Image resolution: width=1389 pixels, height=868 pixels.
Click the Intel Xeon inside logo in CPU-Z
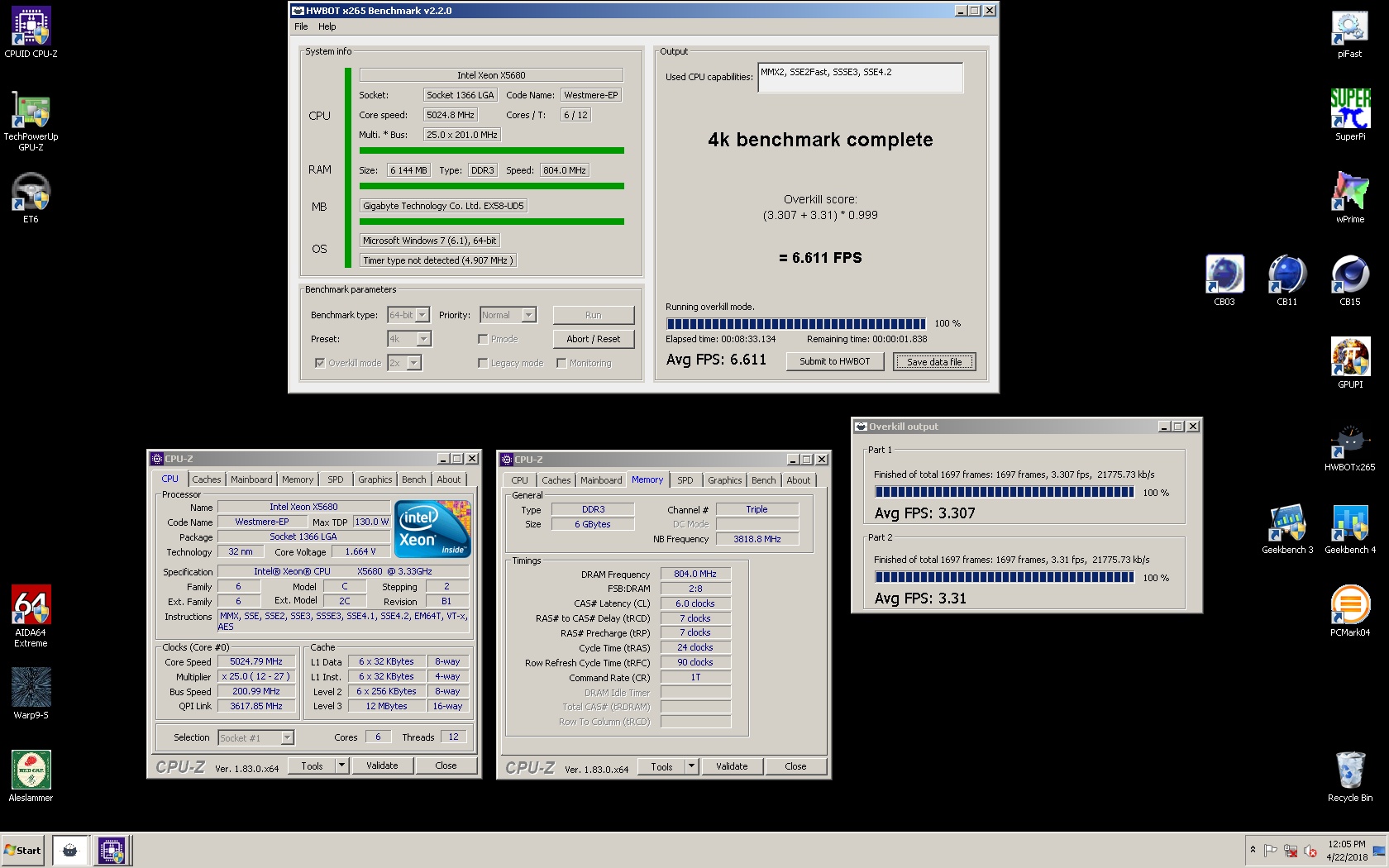(432, 528)
